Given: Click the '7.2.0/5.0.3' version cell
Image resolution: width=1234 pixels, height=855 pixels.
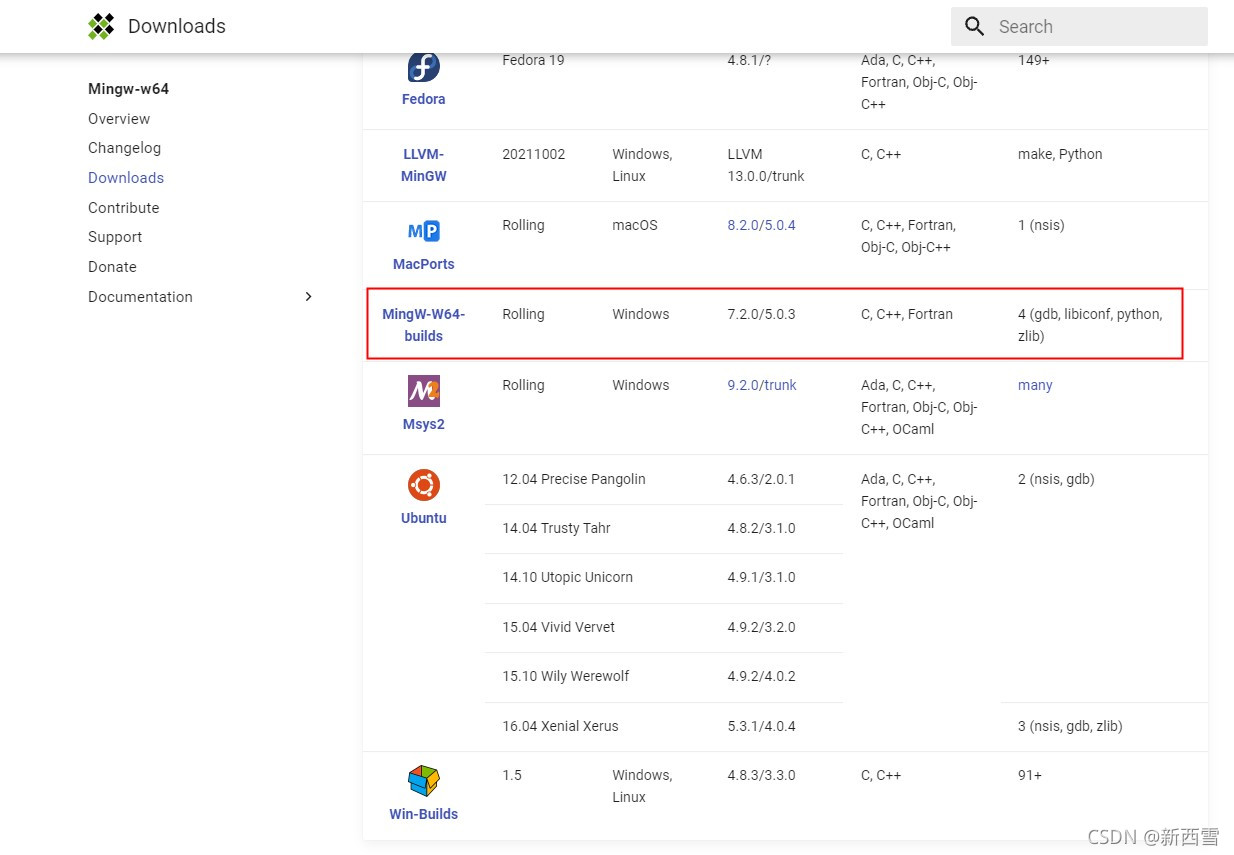Looking at the screenshot, I should click(762, 314).
